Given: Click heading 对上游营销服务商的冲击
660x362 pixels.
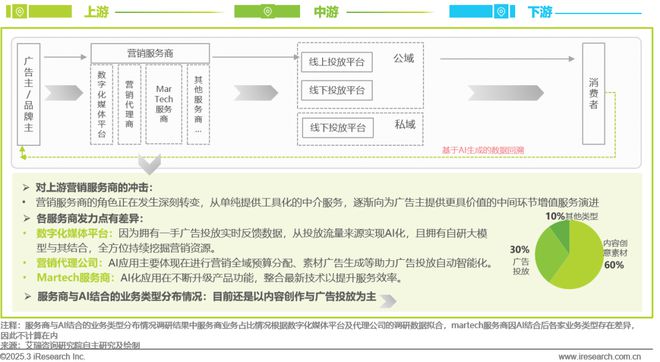Looking at the screenshot, I should [94, 188].
